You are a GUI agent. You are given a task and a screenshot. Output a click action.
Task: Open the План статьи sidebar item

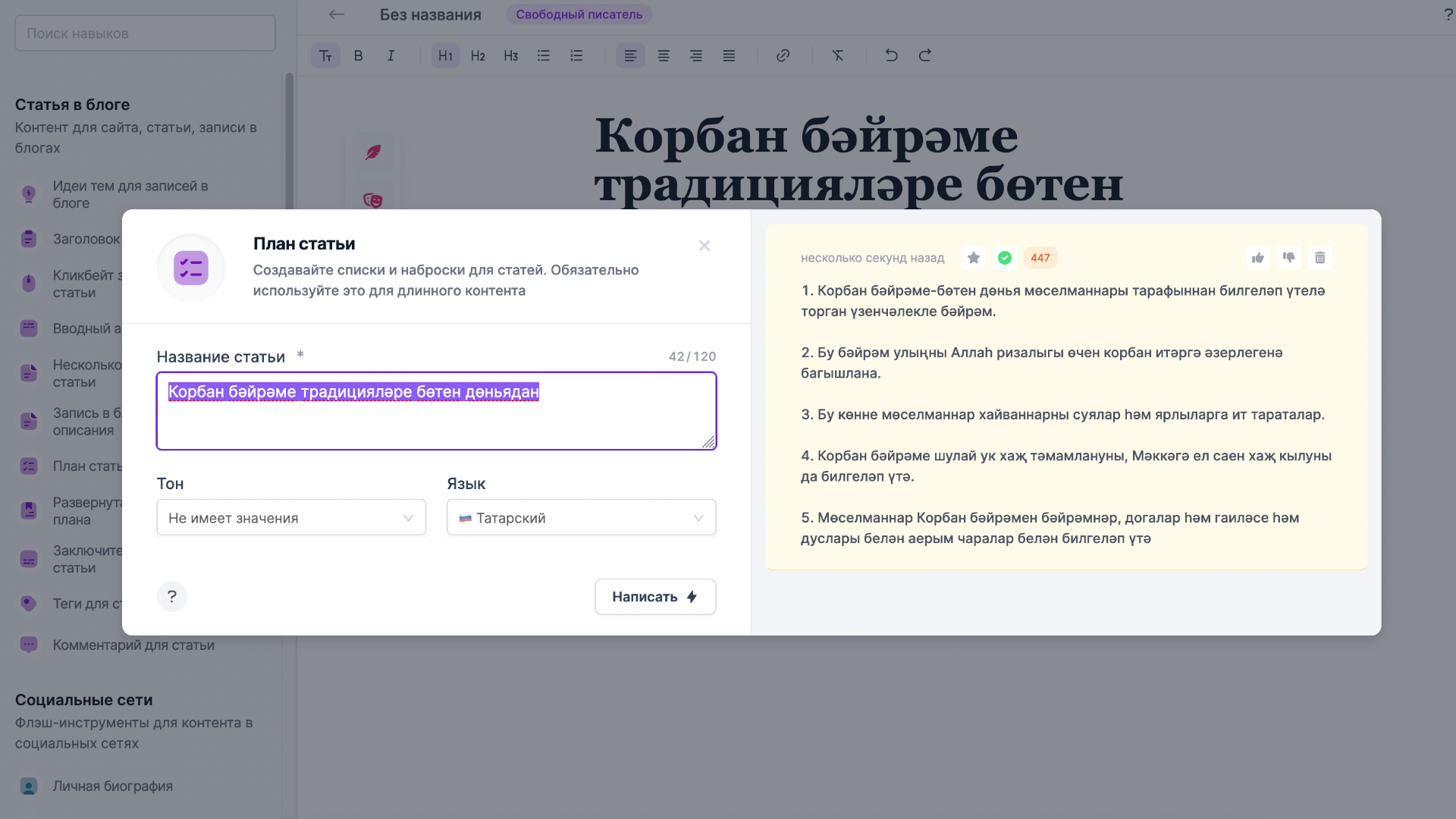(71, 466)
